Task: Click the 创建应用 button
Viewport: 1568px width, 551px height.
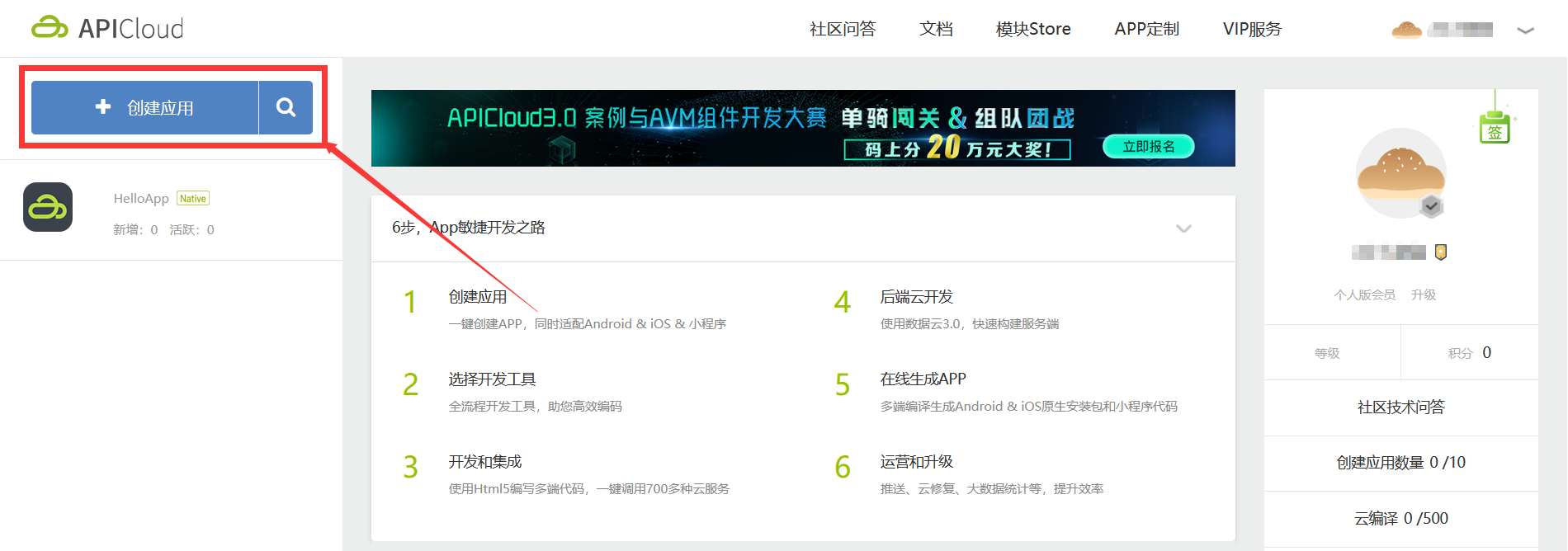Action: [144, 107]
